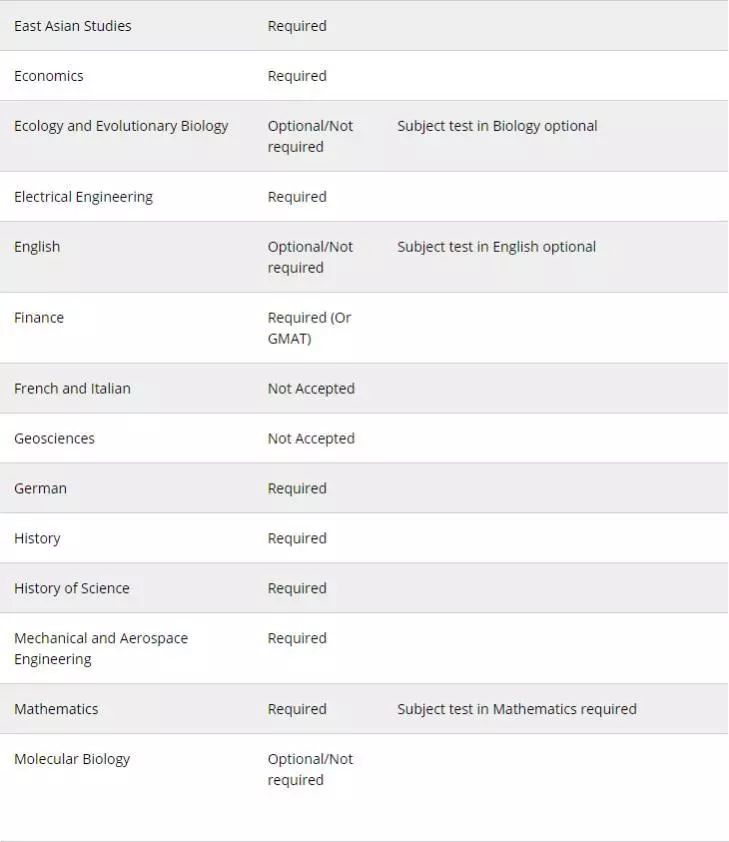Image resolution: width=729 pixels, height=842 pixels.
Task: Select the Economics department name
Action: point(49,76)
